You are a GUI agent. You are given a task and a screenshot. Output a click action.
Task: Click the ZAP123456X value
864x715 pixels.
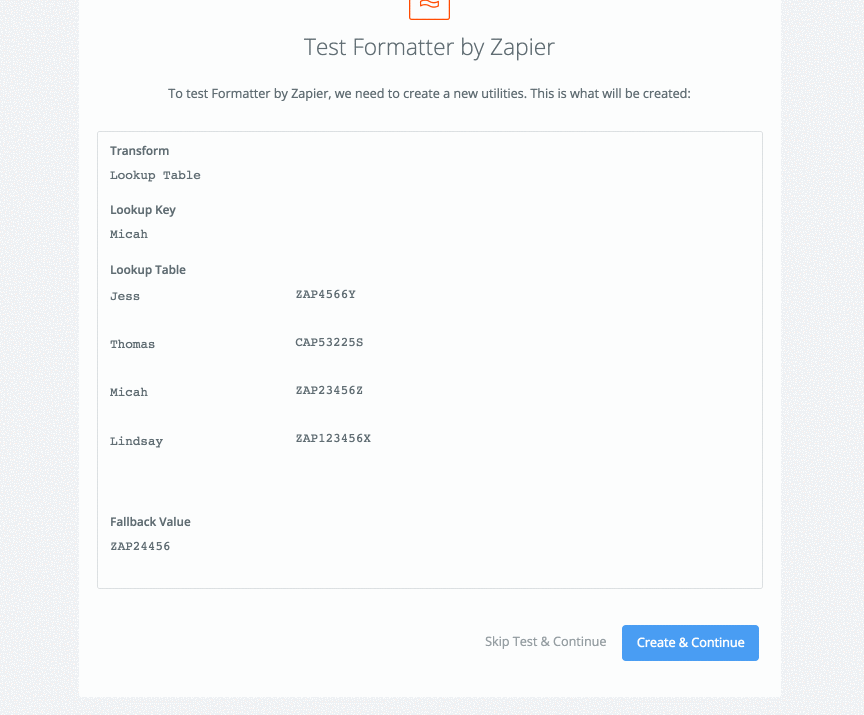tap(333, 438)
